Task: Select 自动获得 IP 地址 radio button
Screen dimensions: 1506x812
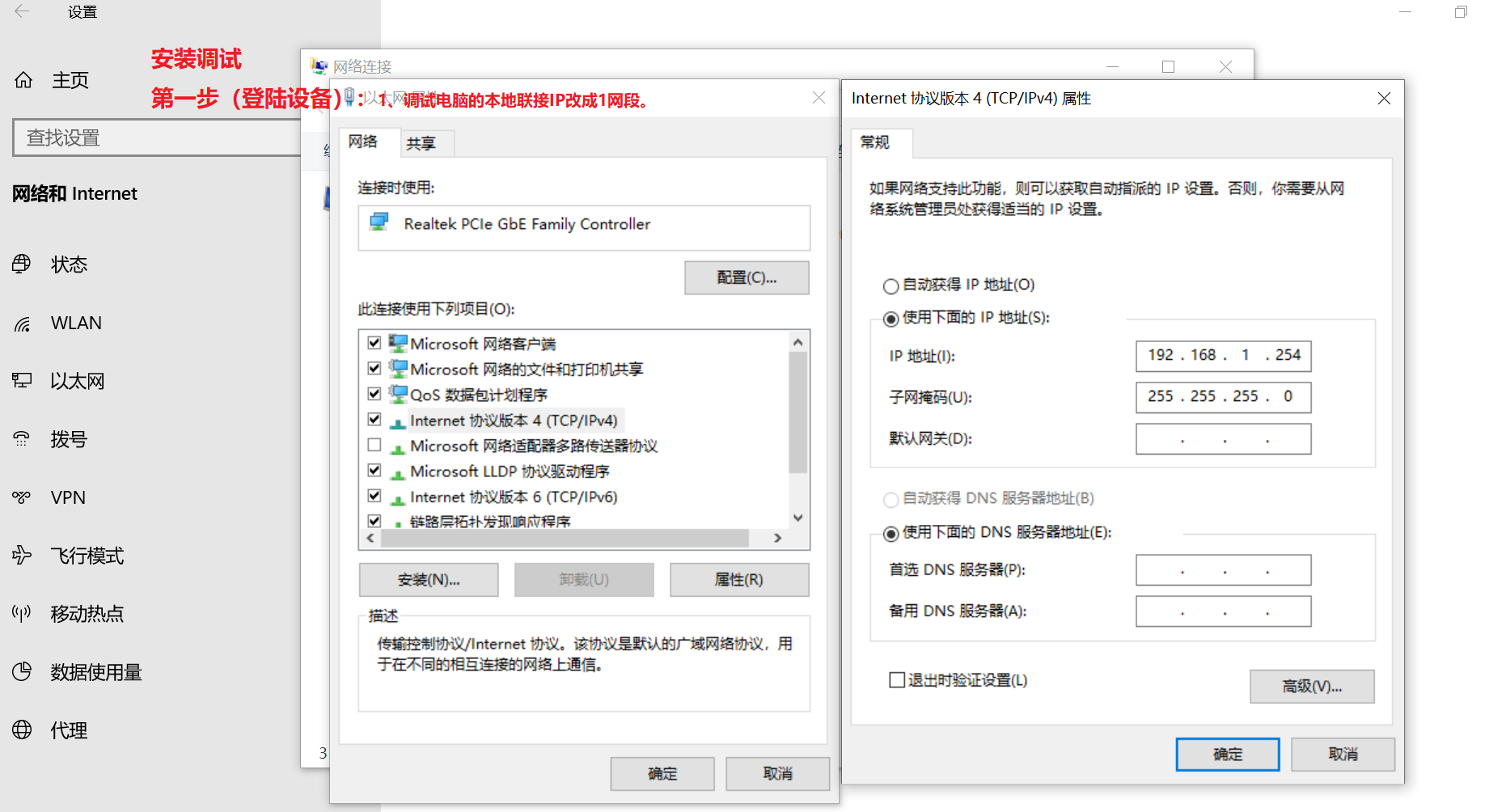Action: click(891, 285)
